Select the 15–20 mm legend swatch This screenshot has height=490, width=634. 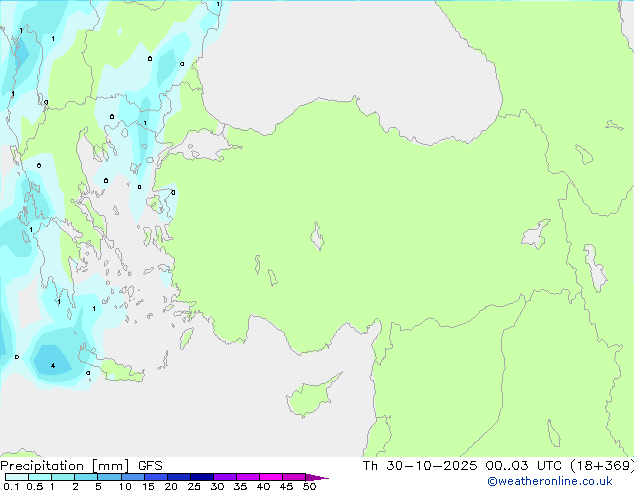coord(156,477)
